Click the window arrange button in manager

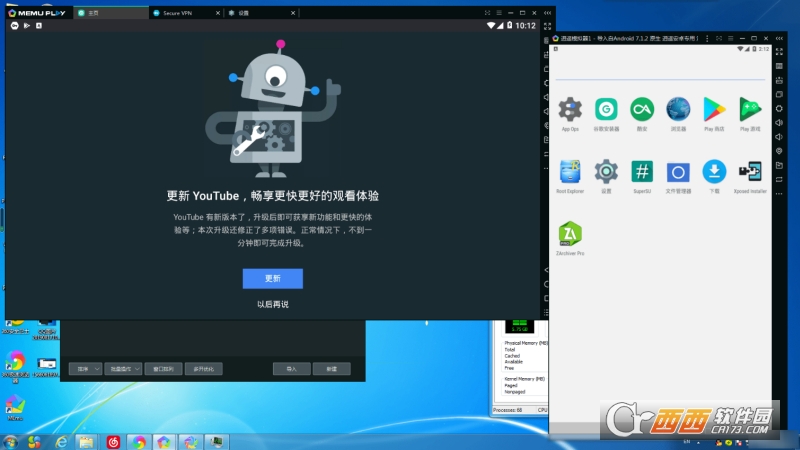(x=163, y=369)
